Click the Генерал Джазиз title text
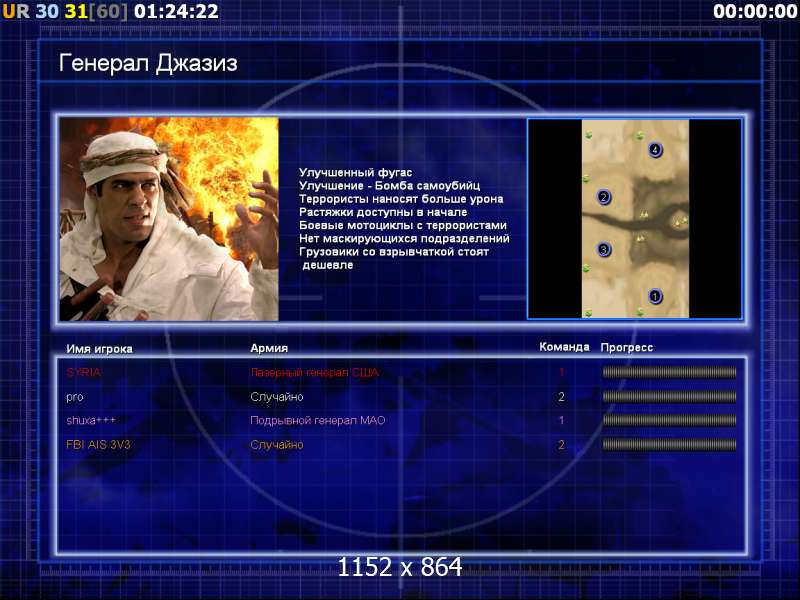Image resolution: width=800 pixels, height=600 pixels. pos(148,64)
